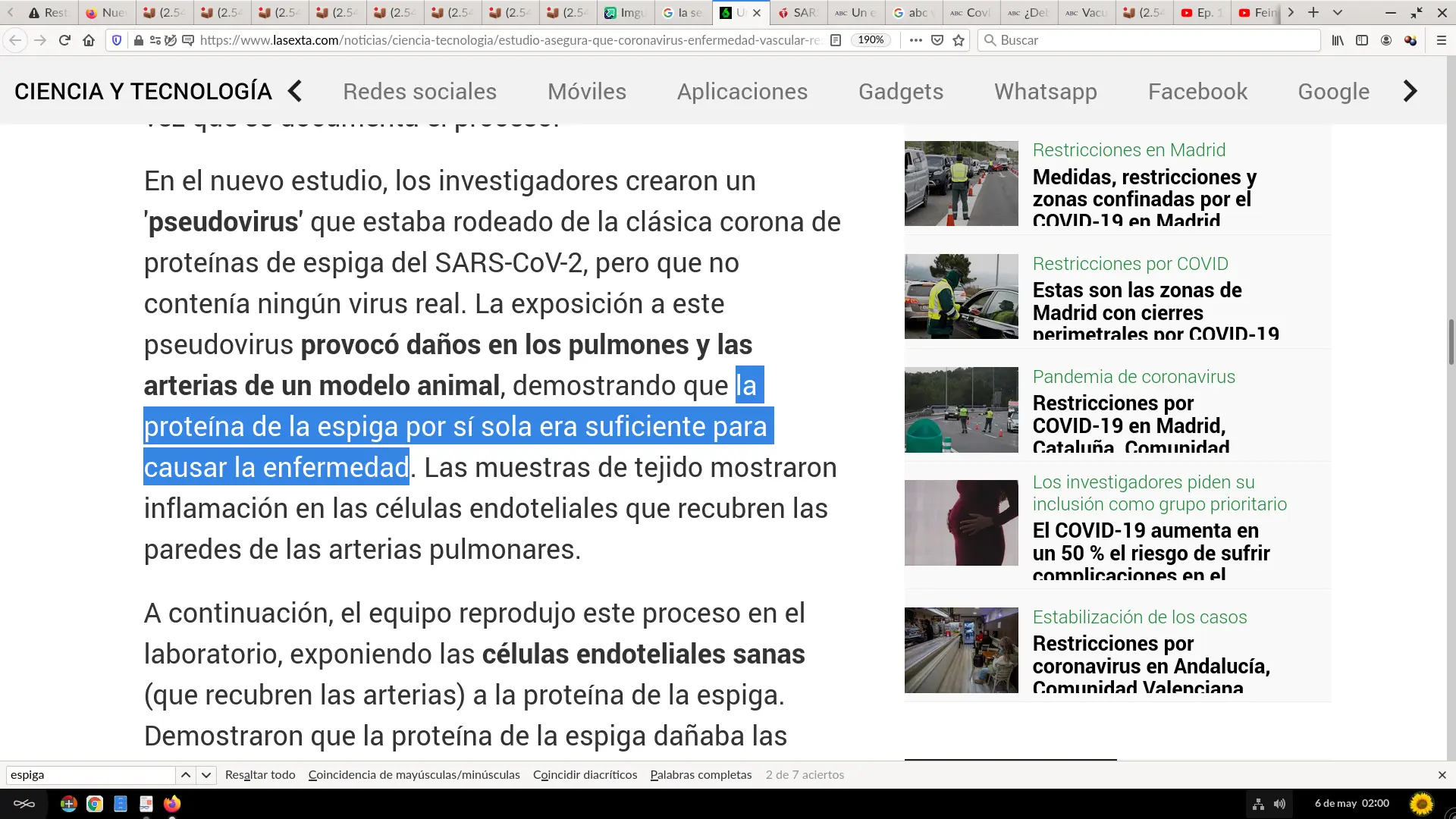Open the Aplicaciones section
Image resolution: width=1456 pixels, height=819 pixels.
[742, 91]
